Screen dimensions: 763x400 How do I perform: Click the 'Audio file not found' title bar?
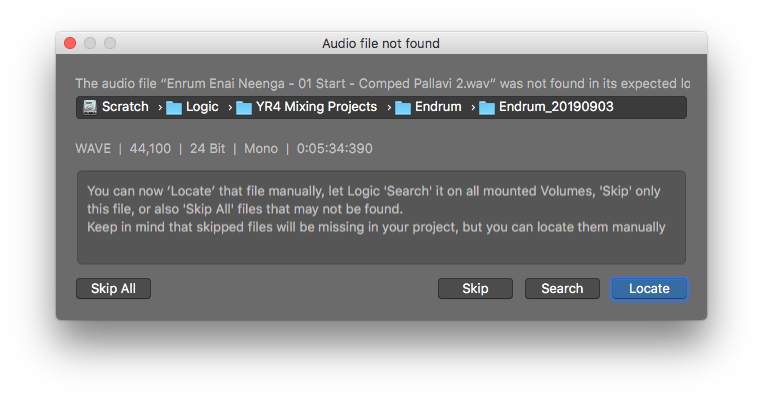coord(381,43)
